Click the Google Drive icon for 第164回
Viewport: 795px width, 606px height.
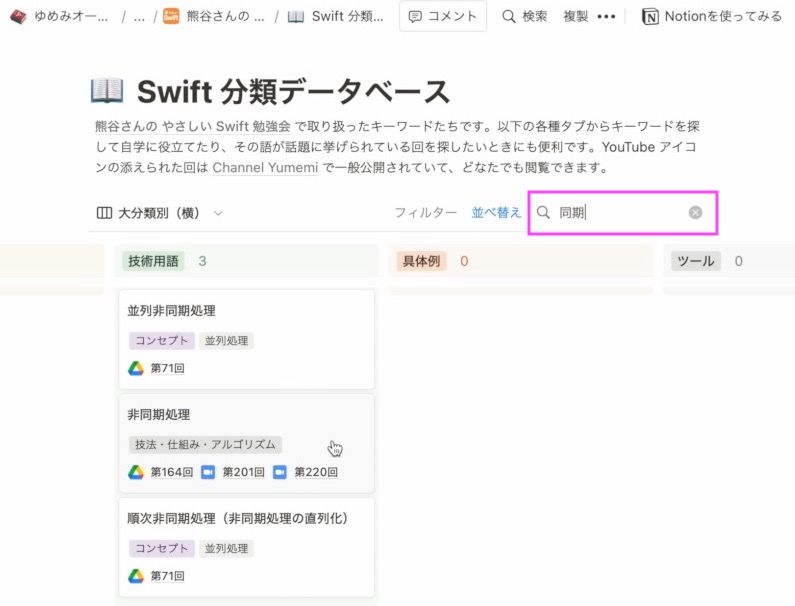click(136, 472)
